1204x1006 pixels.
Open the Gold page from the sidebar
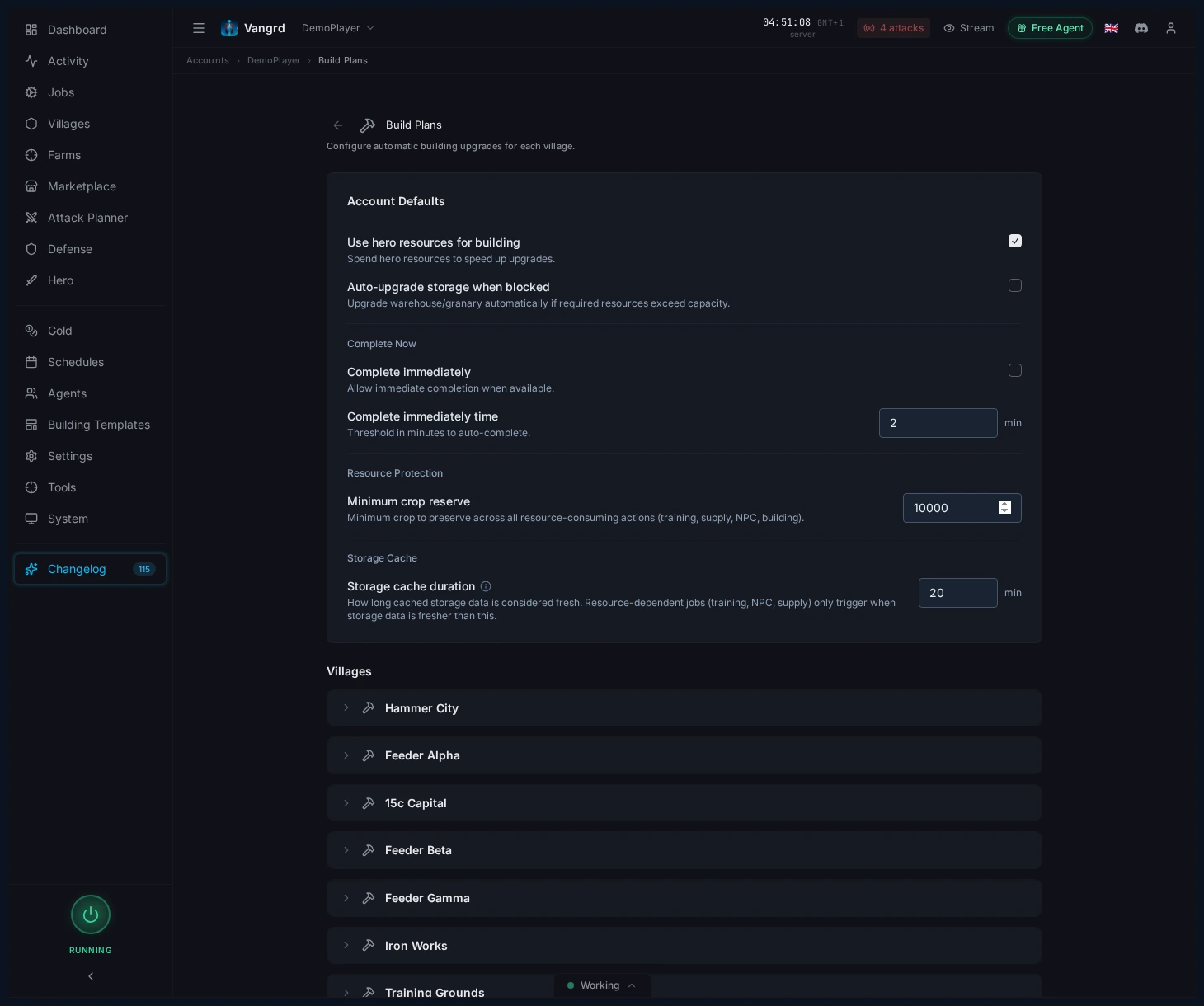(59, 331)
